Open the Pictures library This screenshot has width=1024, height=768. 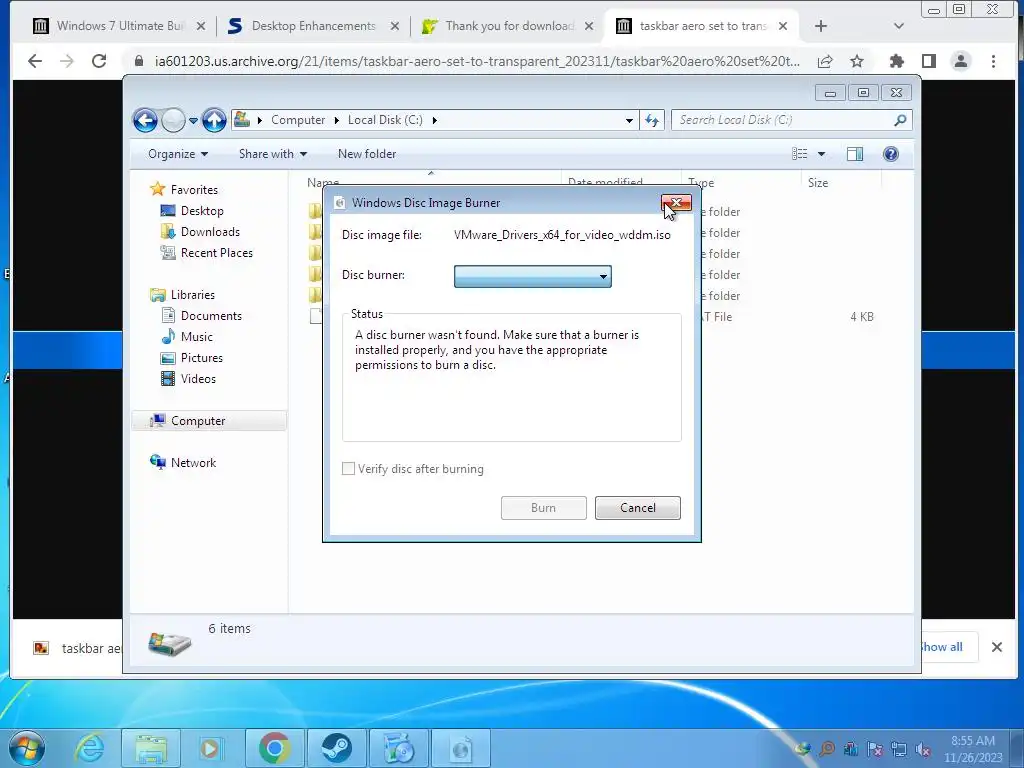point(202,358)
